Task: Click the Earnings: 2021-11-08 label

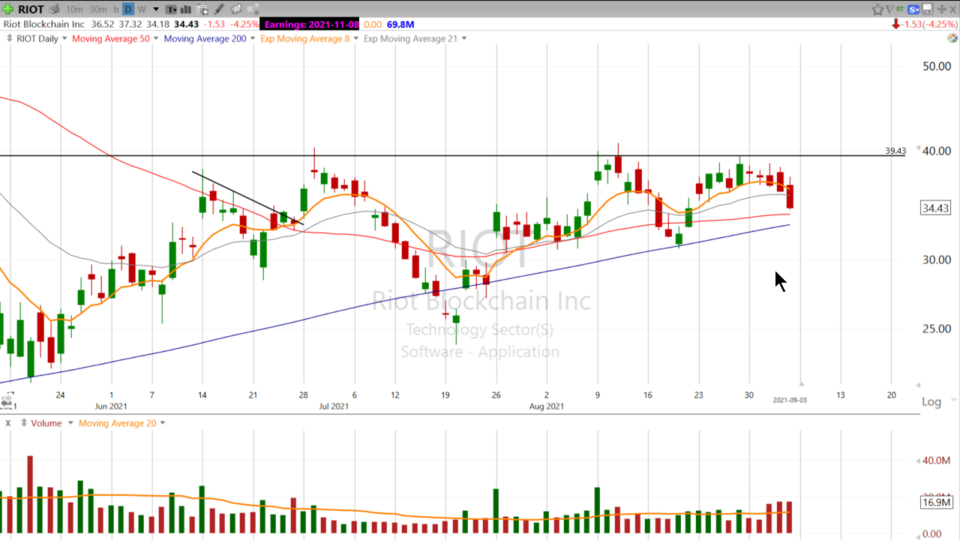Action: pyautogui.click(x=312, y=24)
